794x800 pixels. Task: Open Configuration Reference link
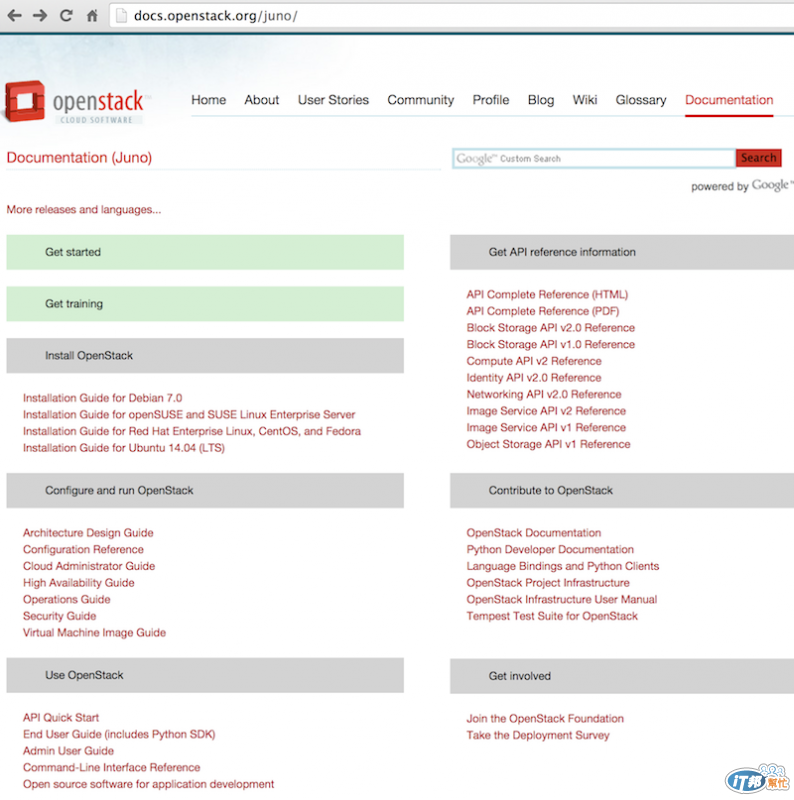83,549
